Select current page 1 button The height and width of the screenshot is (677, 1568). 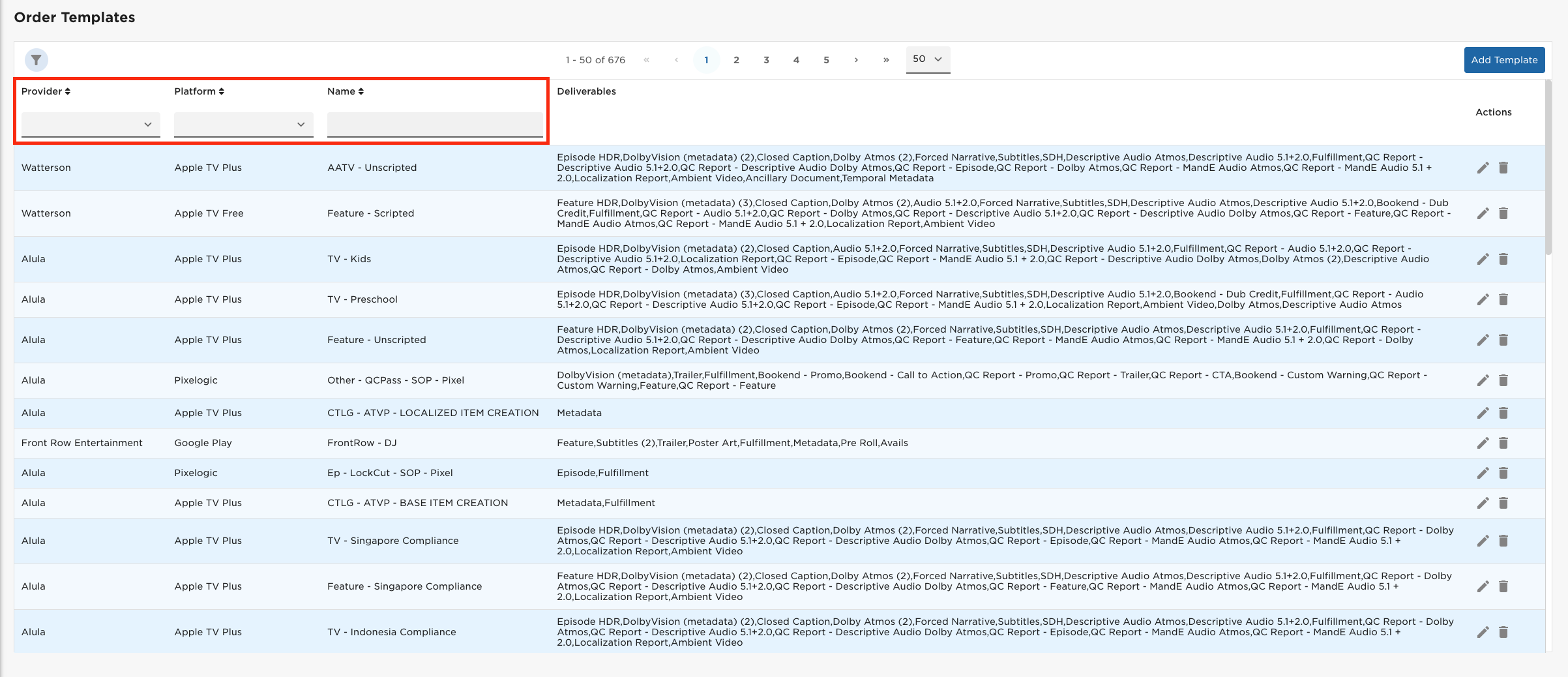(706, 60)
